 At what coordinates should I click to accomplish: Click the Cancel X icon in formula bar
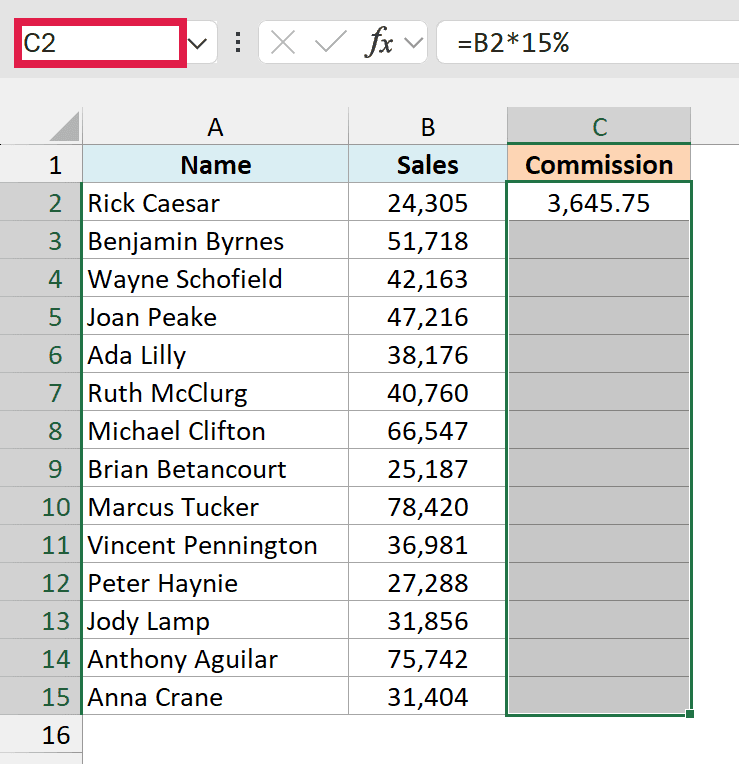point(283,43)
